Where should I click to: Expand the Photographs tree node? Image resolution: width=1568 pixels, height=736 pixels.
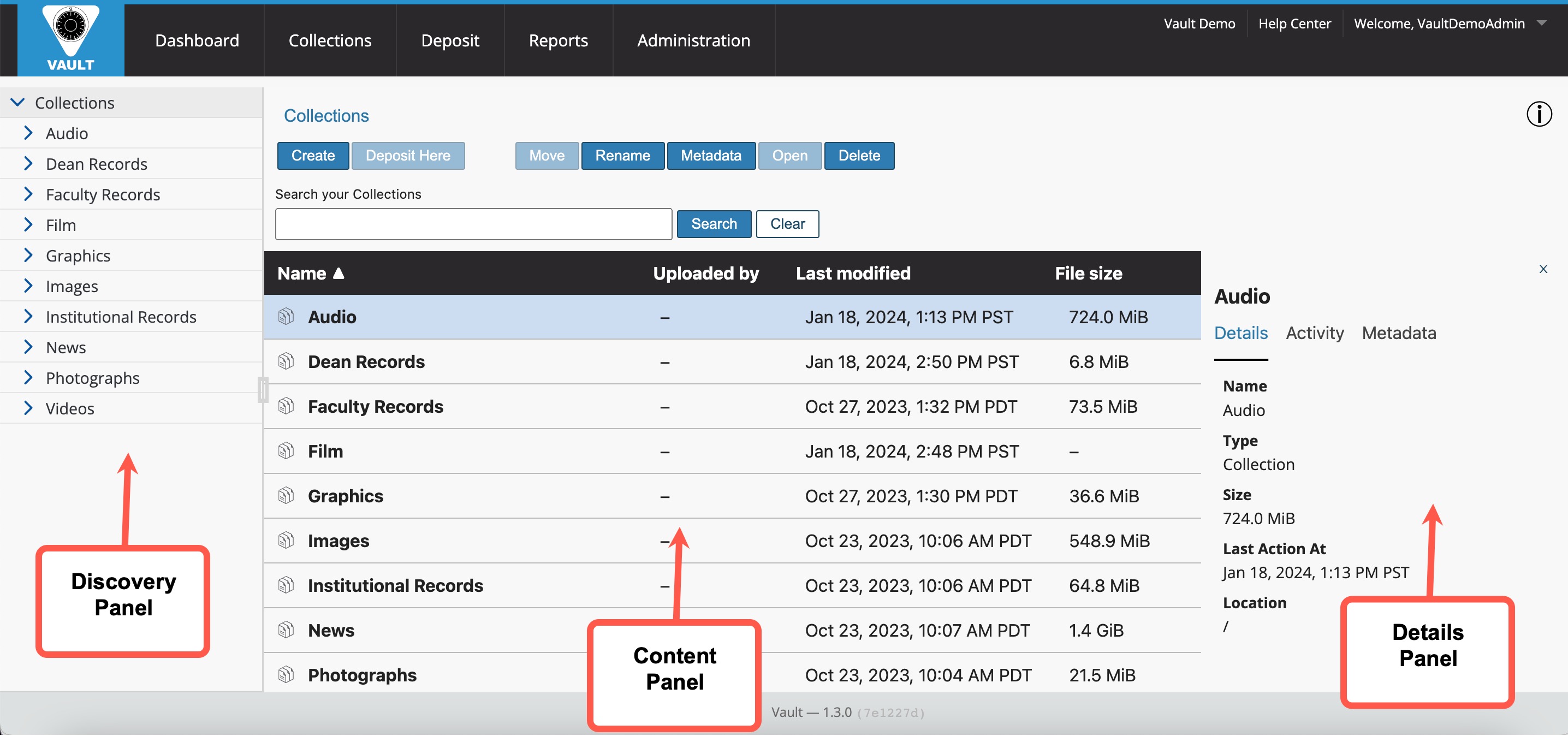[x=28, y=377]
